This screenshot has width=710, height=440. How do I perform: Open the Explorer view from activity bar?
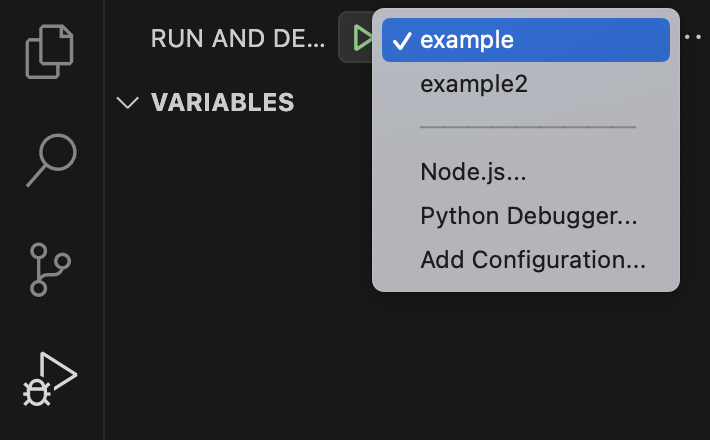(x=50, y=52)
